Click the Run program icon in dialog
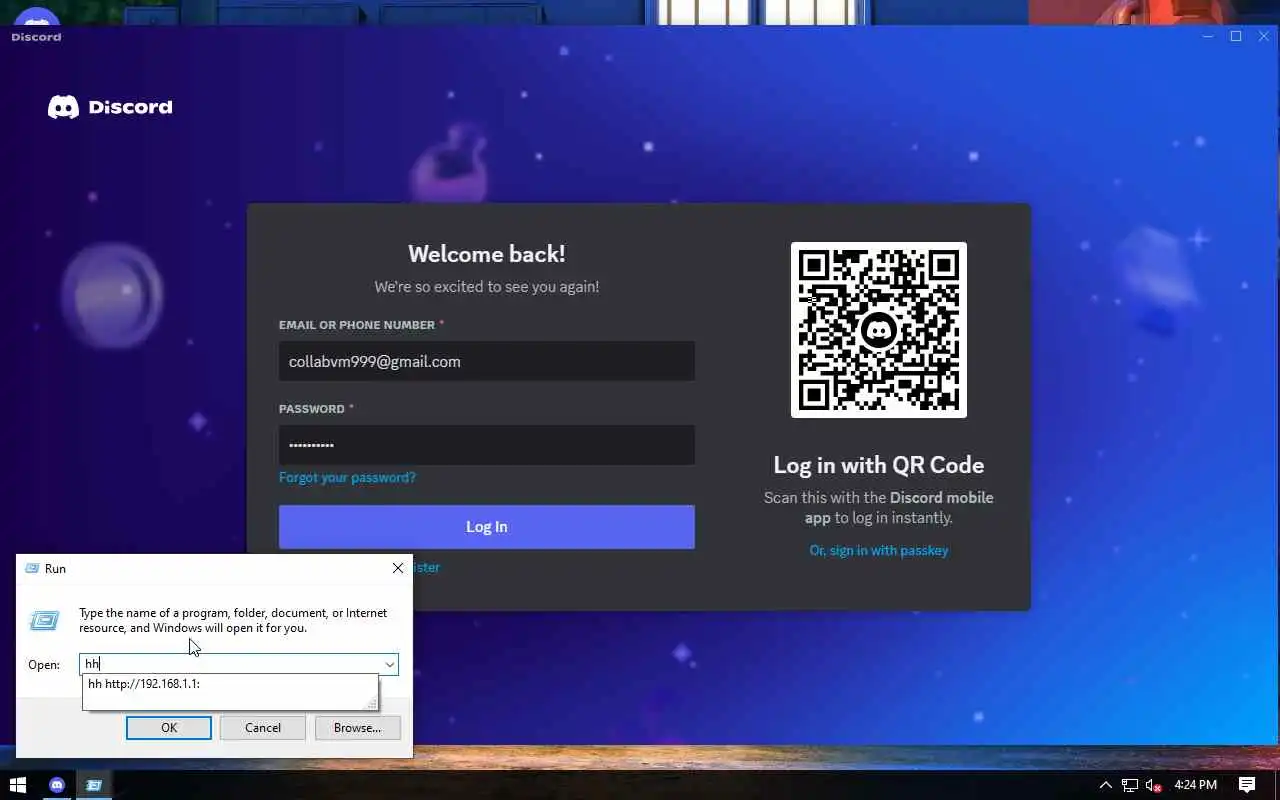This screenshot has height=800, width=1280. pyautogui.click(x=44, y=621)
